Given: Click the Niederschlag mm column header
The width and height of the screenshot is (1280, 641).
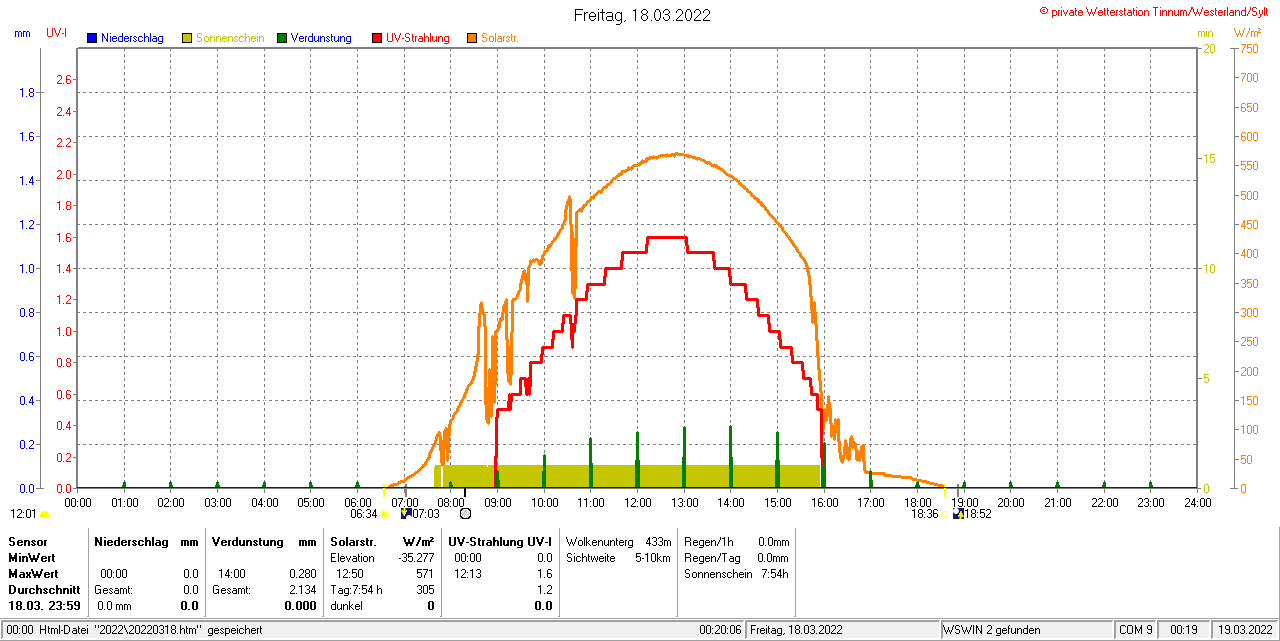Looking at the screenshot, I should click(146, 541).
